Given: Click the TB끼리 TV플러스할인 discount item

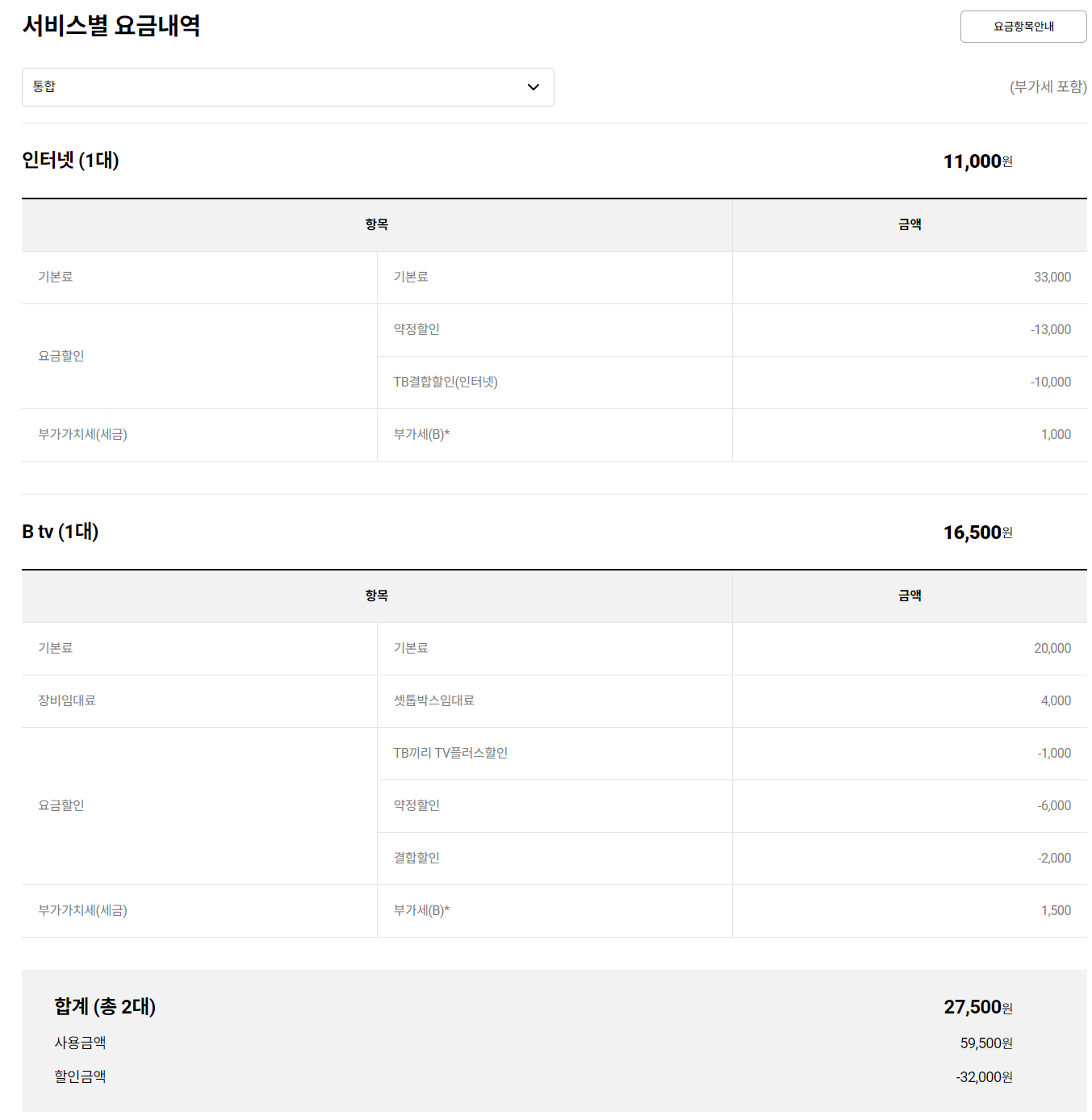Looking at the screenshot, I should pos(450,754).
